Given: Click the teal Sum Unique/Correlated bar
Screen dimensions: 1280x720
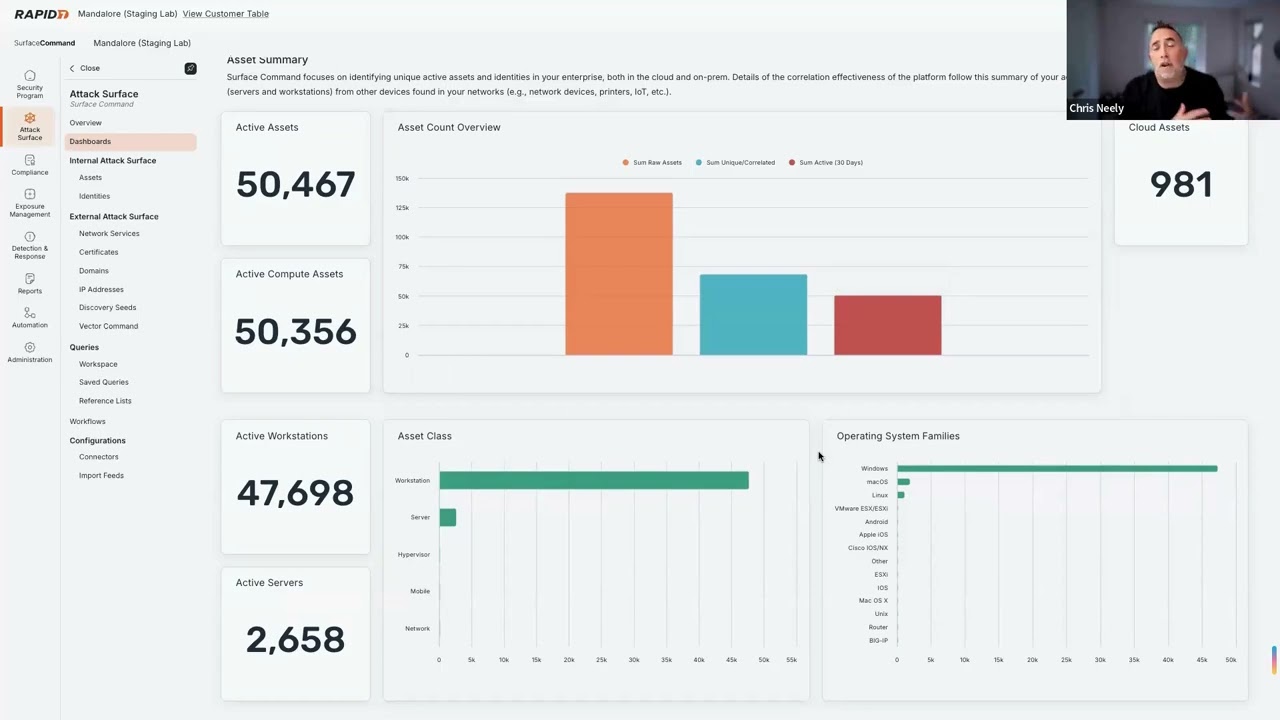Looking at the screenshot, I should click(x=753, y=315).
